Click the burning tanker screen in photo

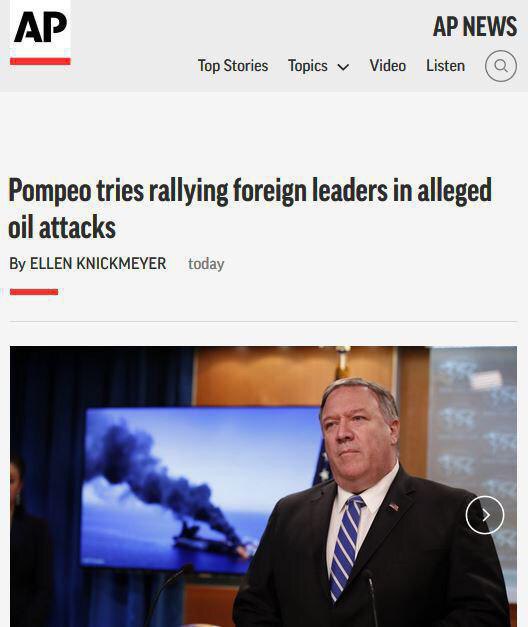point(200,490)
